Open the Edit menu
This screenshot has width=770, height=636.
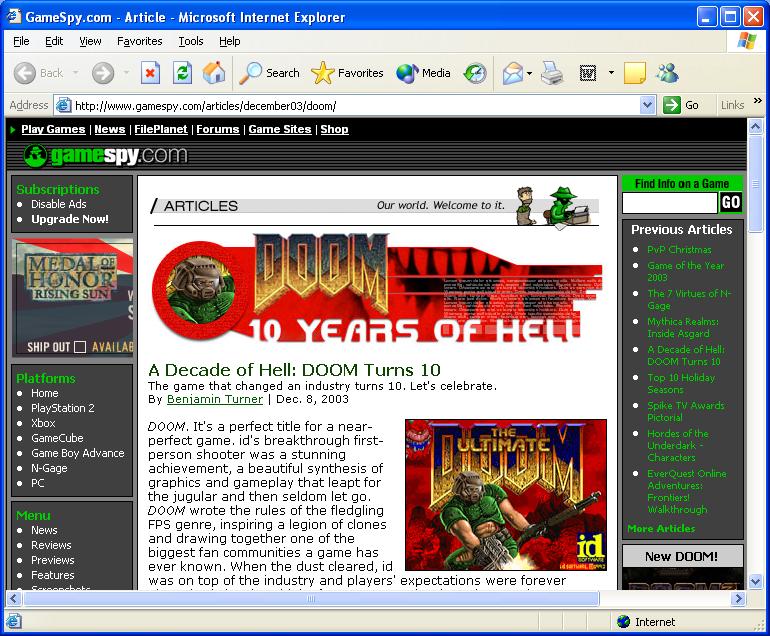pyautogui.click(x=54, y=41)
